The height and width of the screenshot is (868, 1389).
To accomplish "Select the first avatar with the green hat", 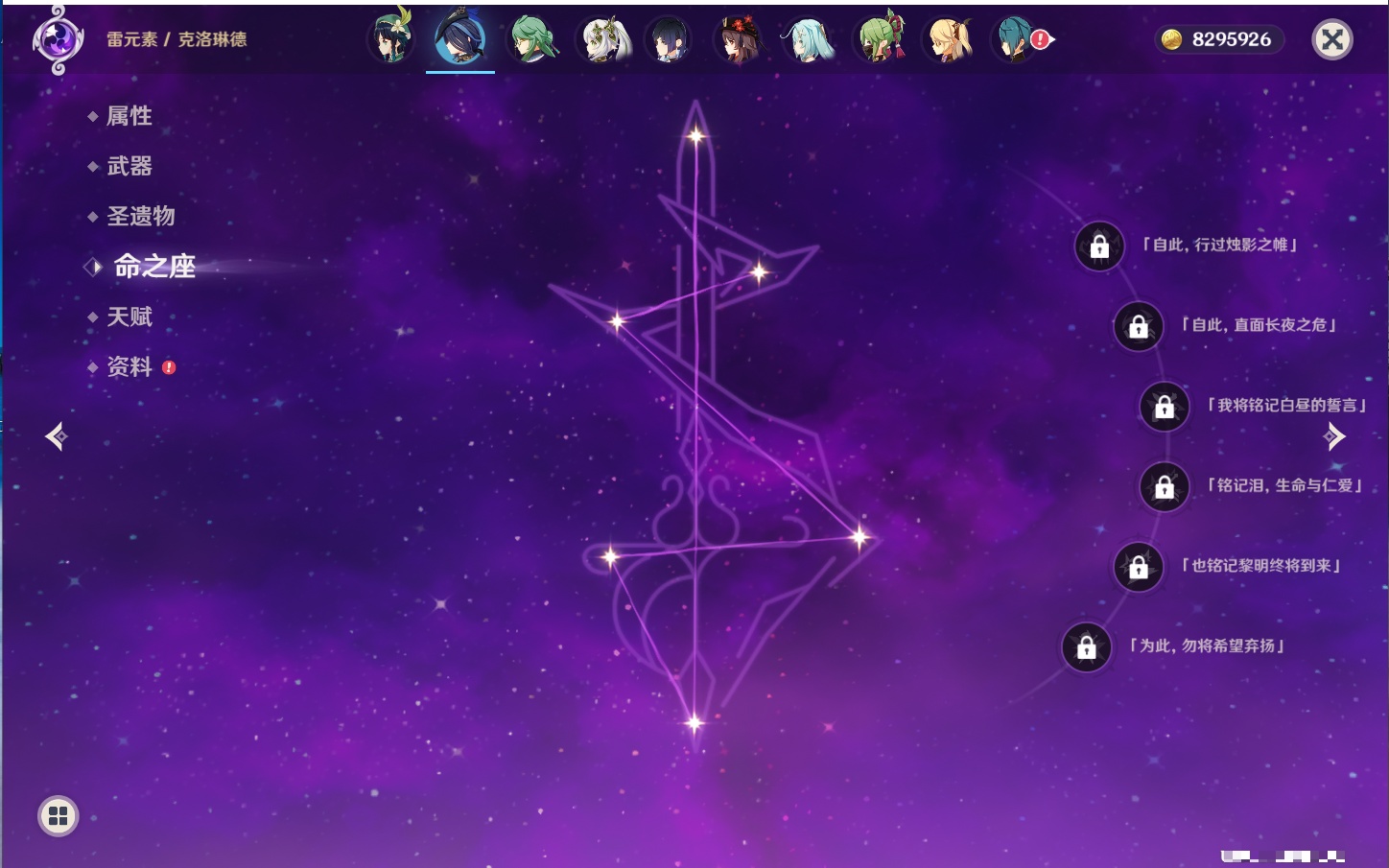I will (391, 37).
